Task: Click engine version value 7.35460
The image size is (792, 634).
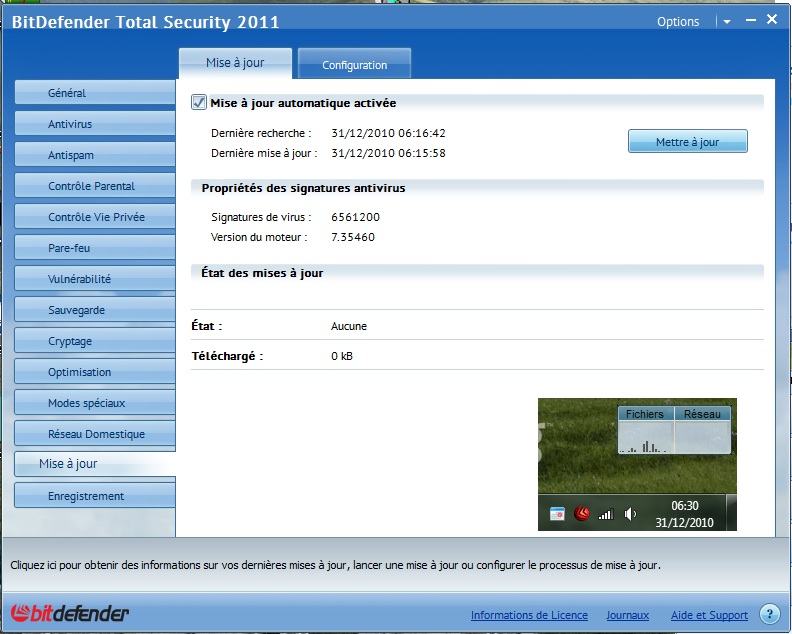Action: click(x=353, y=237)
